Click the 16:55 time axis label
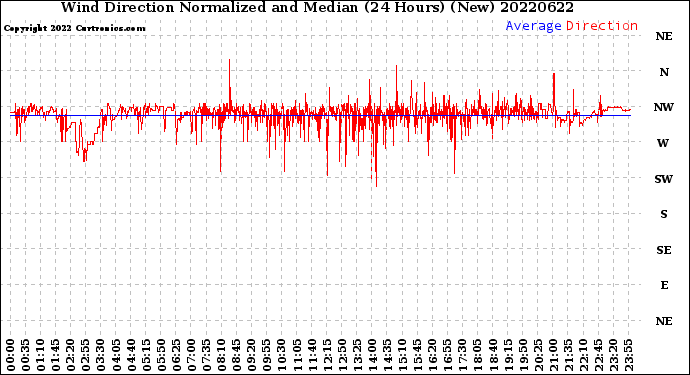Viewport: 690px width, 375px height. pos(448,355)
